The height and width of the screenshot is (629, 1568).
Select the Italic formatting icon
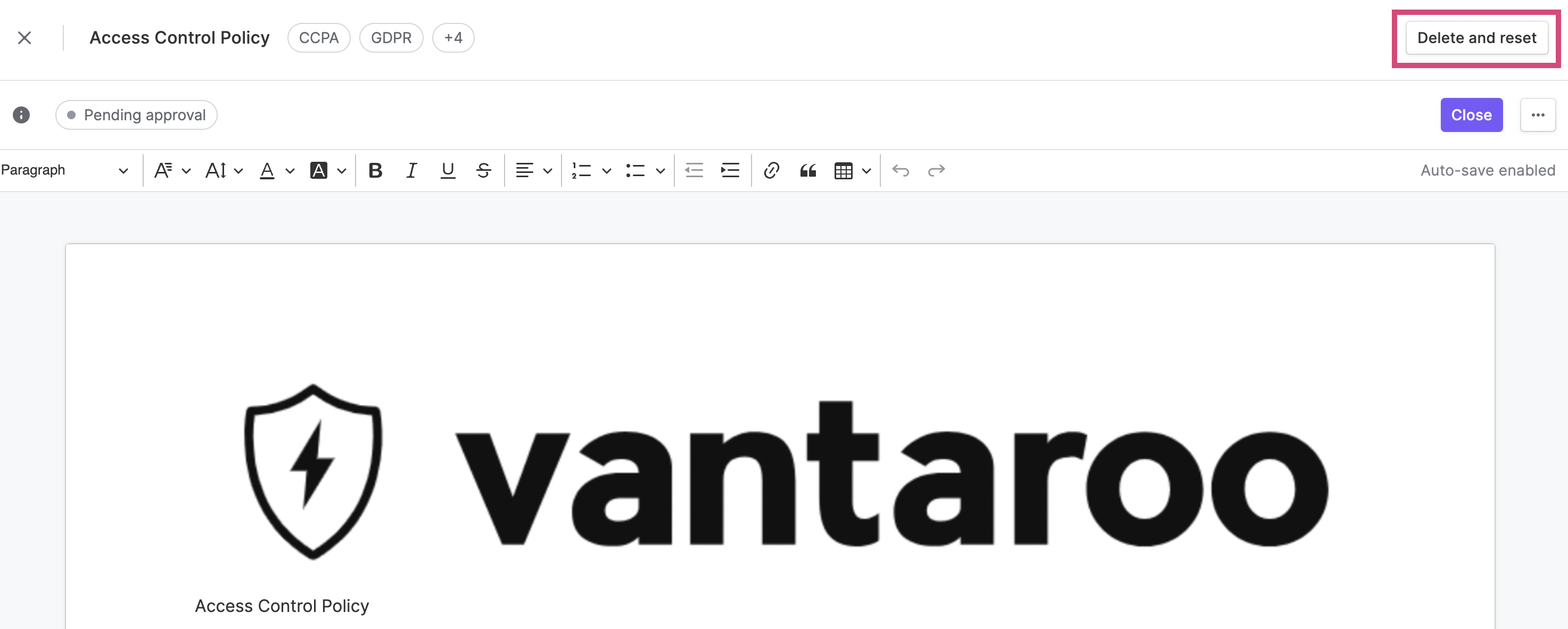pos(410,169)
